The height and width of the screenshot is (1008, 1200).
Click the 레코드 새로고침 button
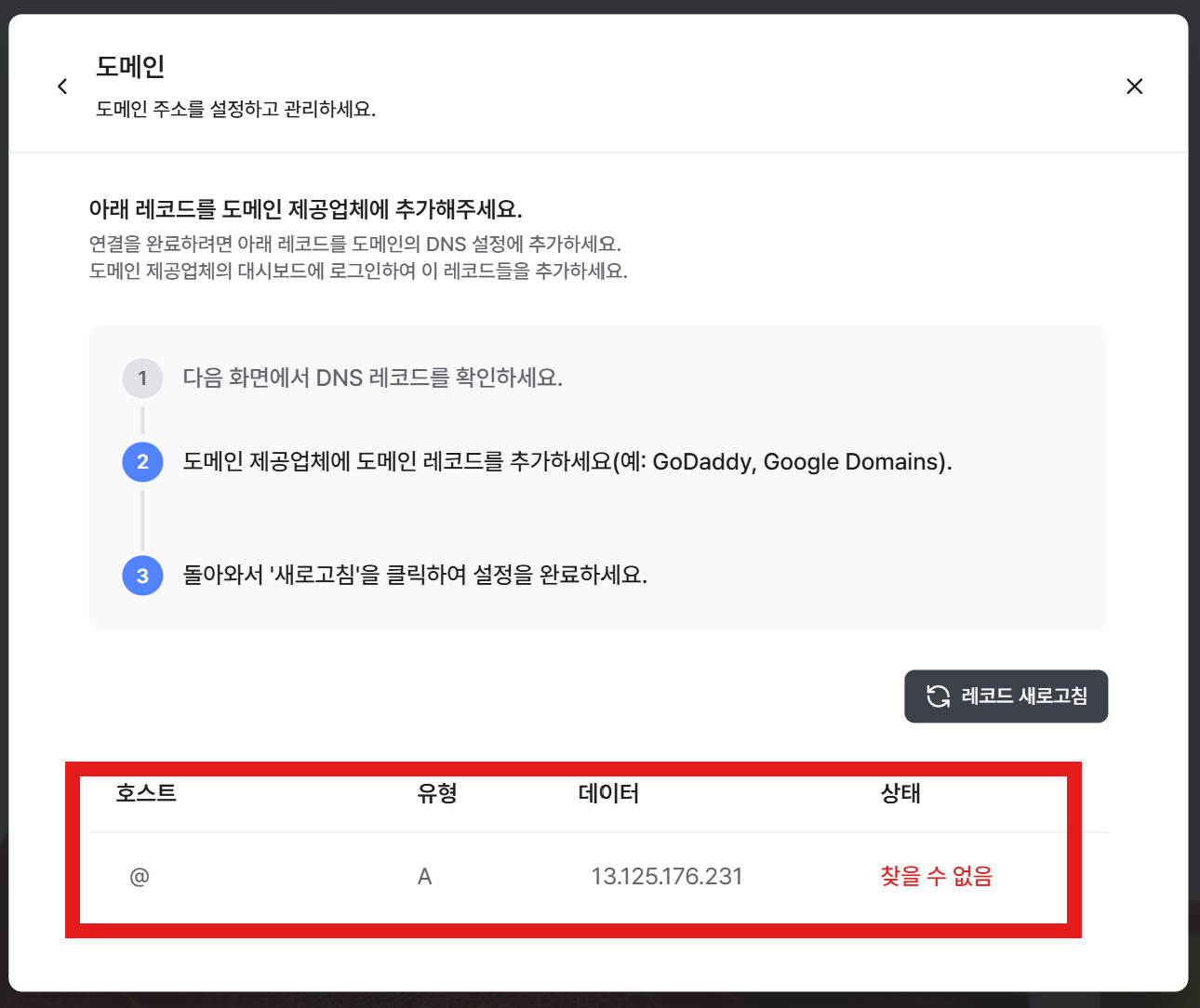1006,696
